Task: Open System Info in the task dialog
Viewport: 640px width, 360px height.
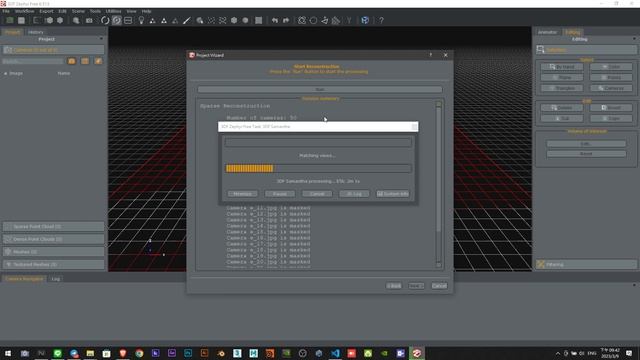Action: pyautogui.click(x=392, y=193)
